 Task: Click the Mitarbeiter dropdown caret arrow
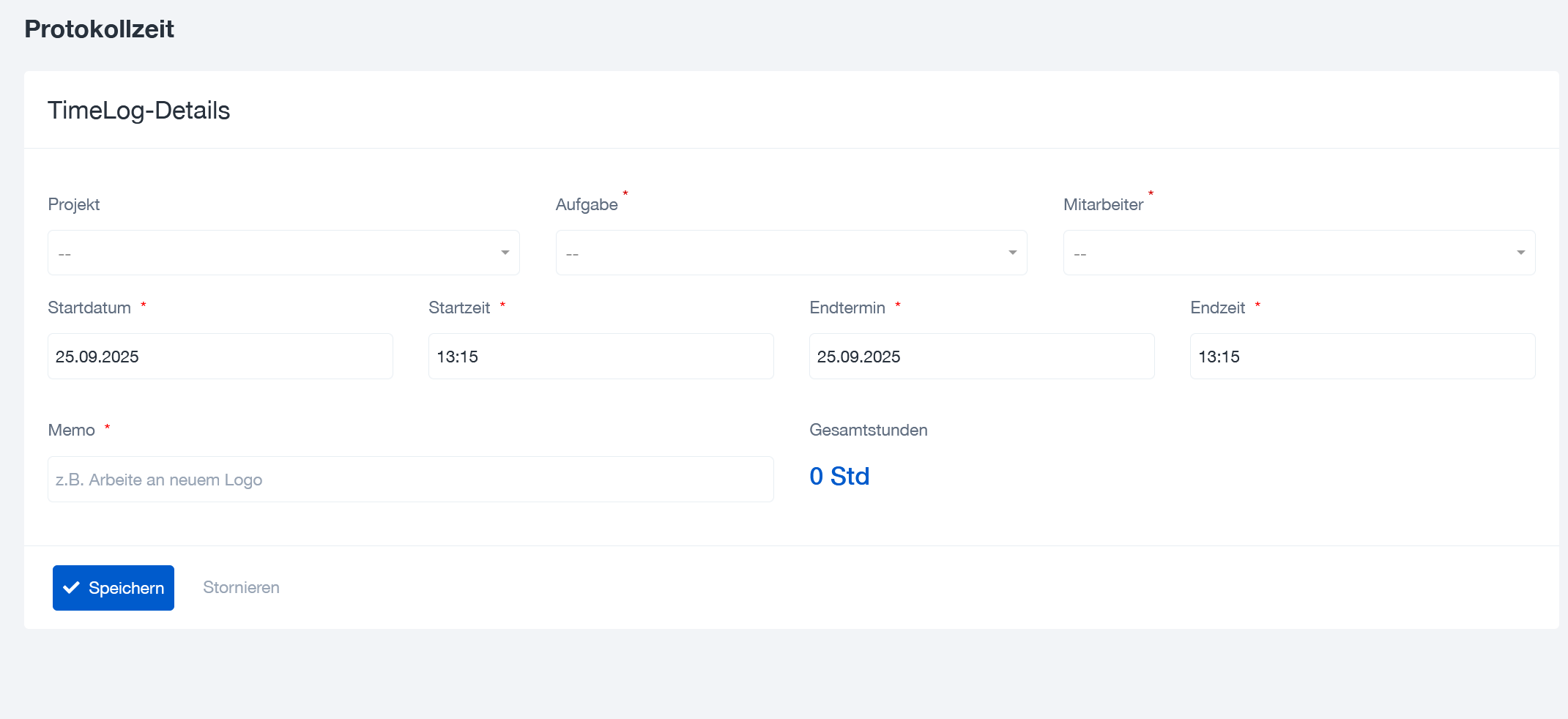(x=1520, y=253)
